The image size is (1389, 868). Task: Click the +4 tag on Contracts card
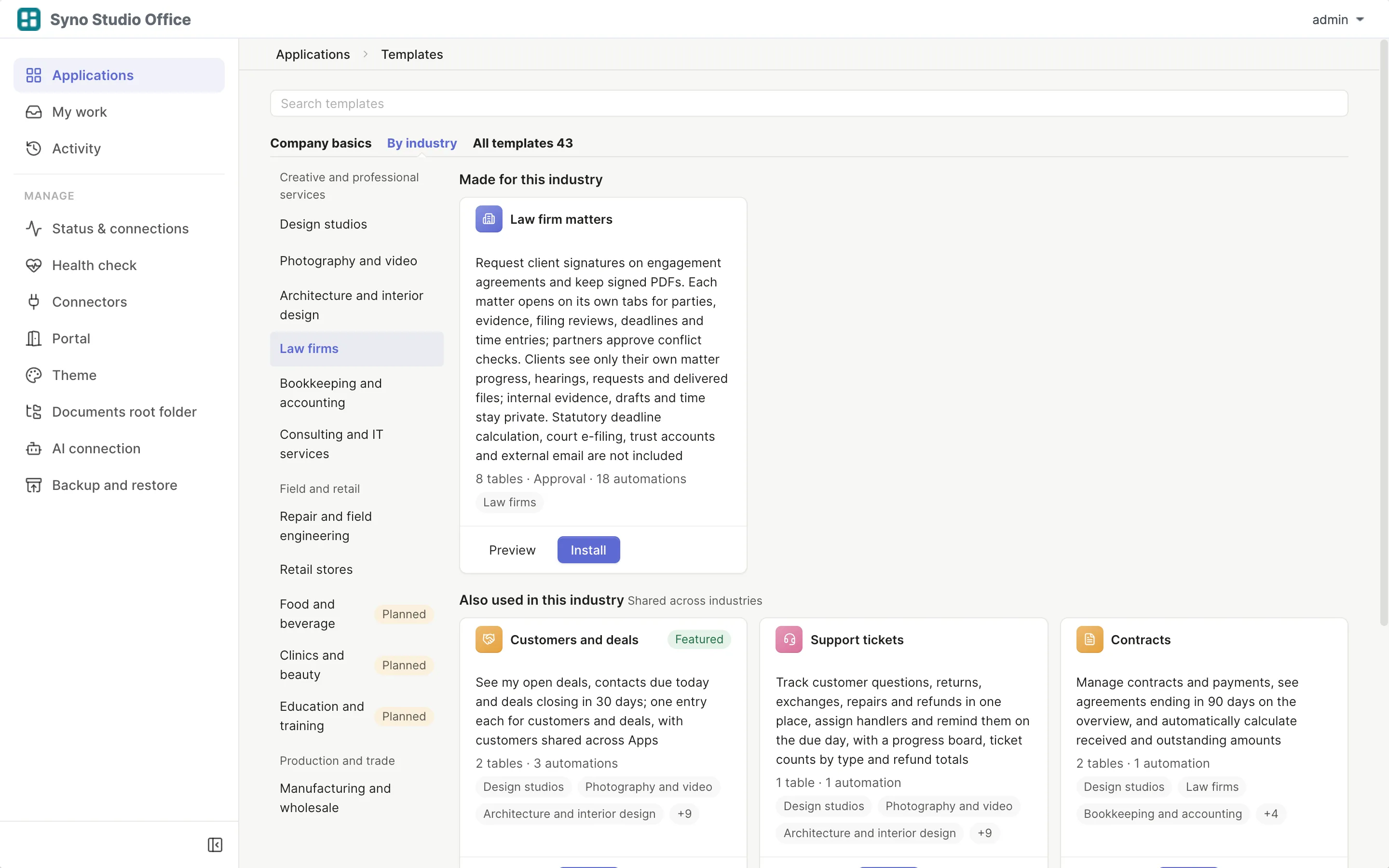coord(1271,814)
